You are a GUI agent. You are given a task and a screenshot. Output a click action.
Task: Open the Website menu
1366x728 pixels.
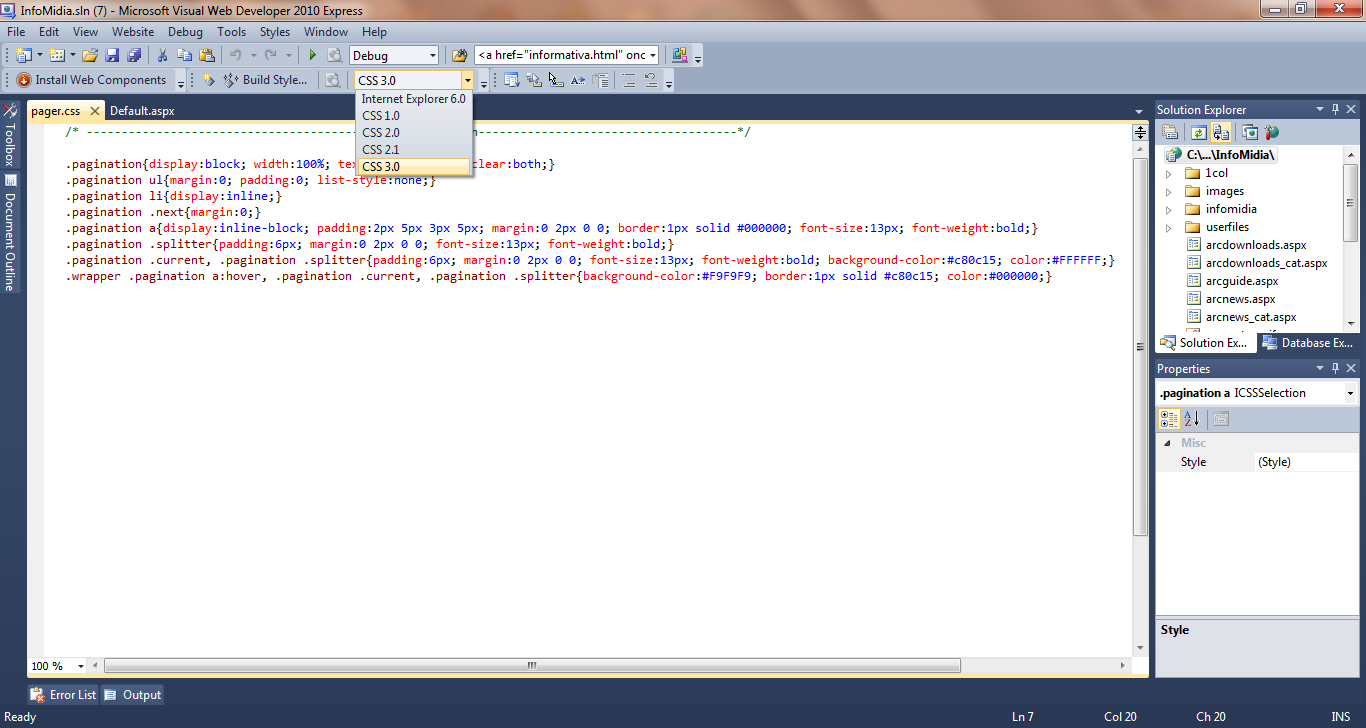[133, 32]
